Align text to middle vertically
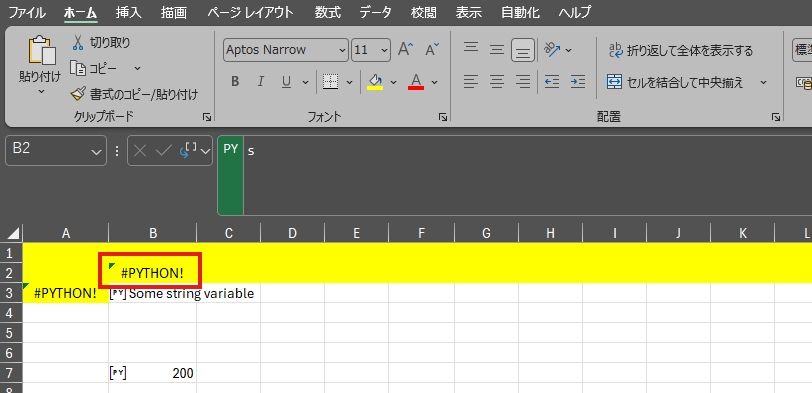The height and width of the screenshot is (393, 812). (x=497, y=50)
